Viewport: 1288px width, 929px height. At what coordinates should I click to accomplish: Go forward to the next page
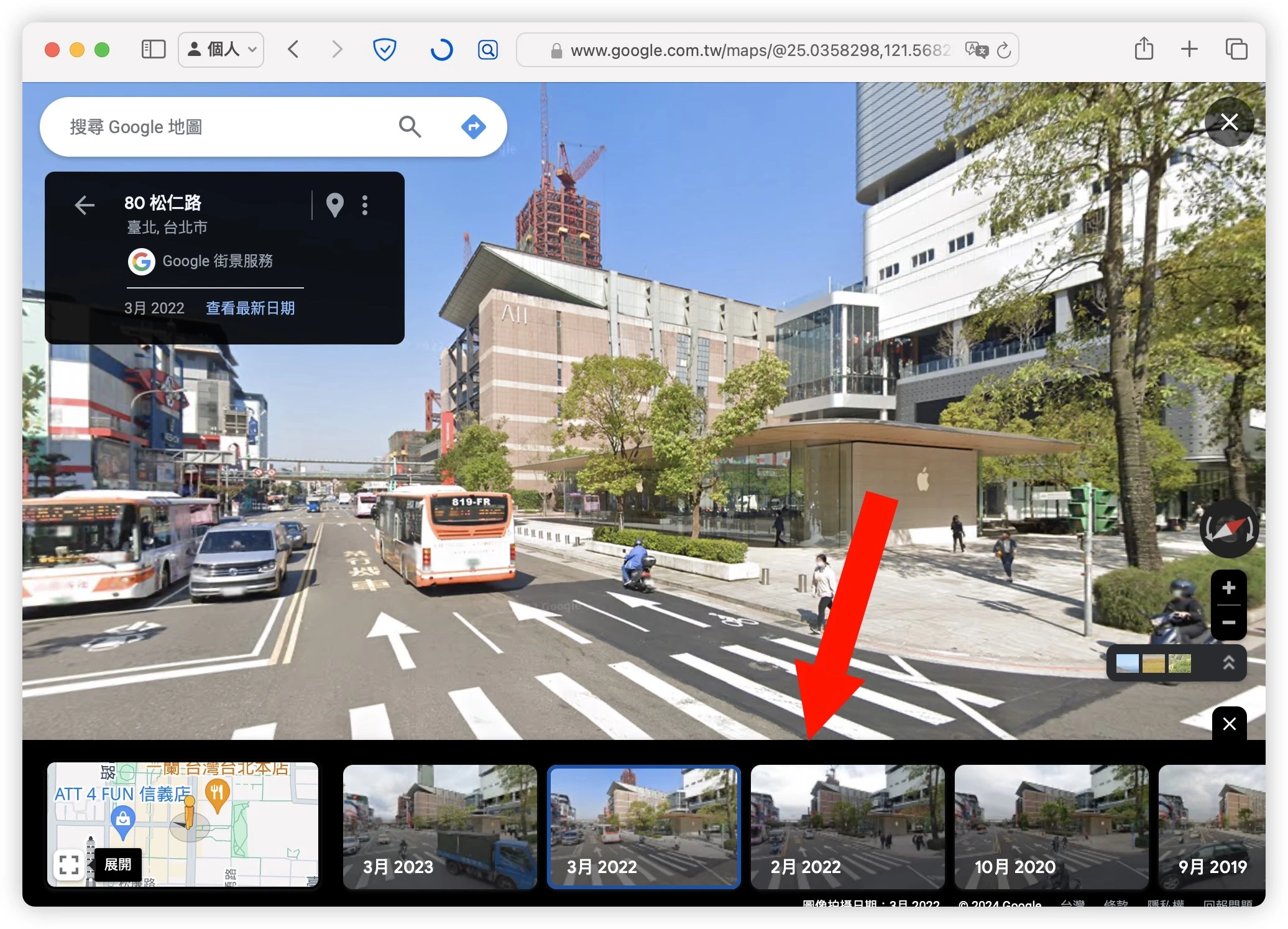pos(337,49)
